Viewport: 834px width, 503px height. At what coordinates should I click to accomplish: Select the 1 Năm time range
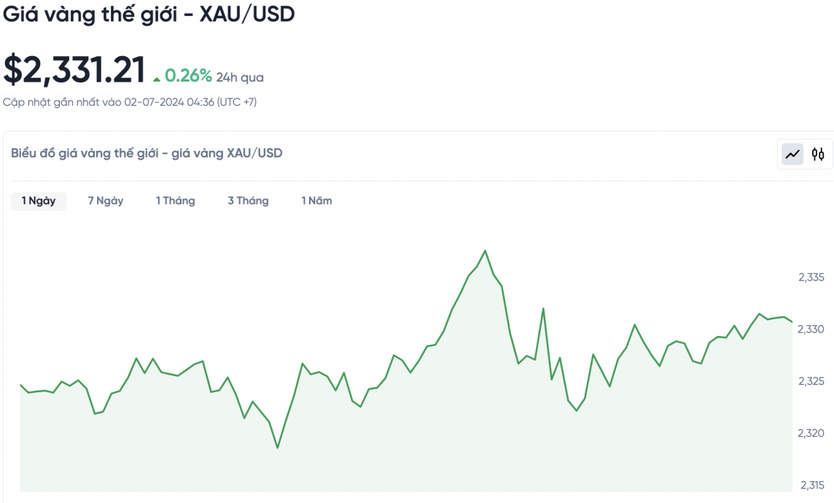coord(316,201)
